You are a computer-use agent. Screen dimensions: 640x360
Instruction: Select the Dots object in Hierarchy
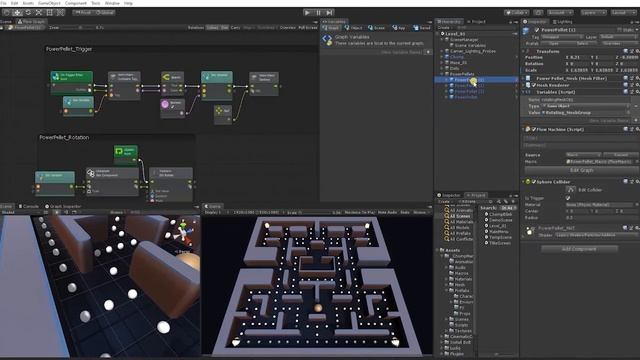click(454, 68)
